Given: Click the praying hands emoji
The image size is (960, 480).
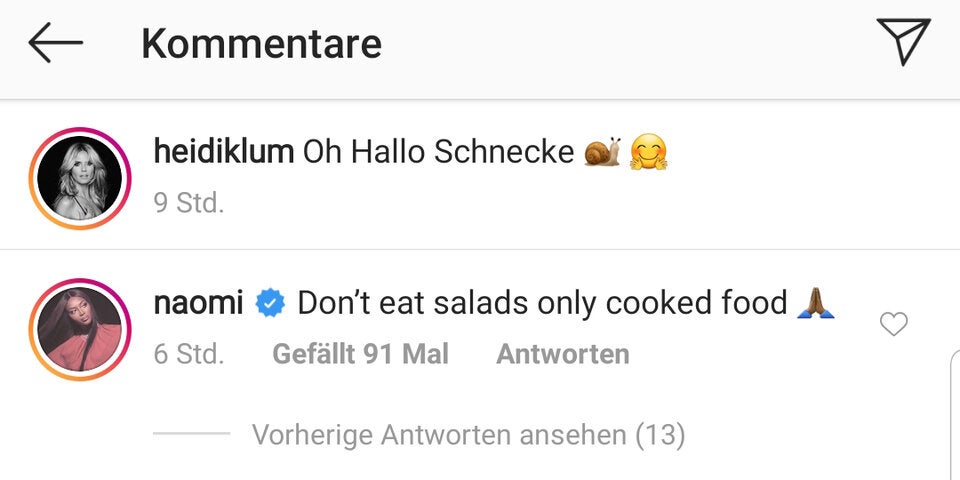Looking at the screenshot, I should tap(816, 302).
